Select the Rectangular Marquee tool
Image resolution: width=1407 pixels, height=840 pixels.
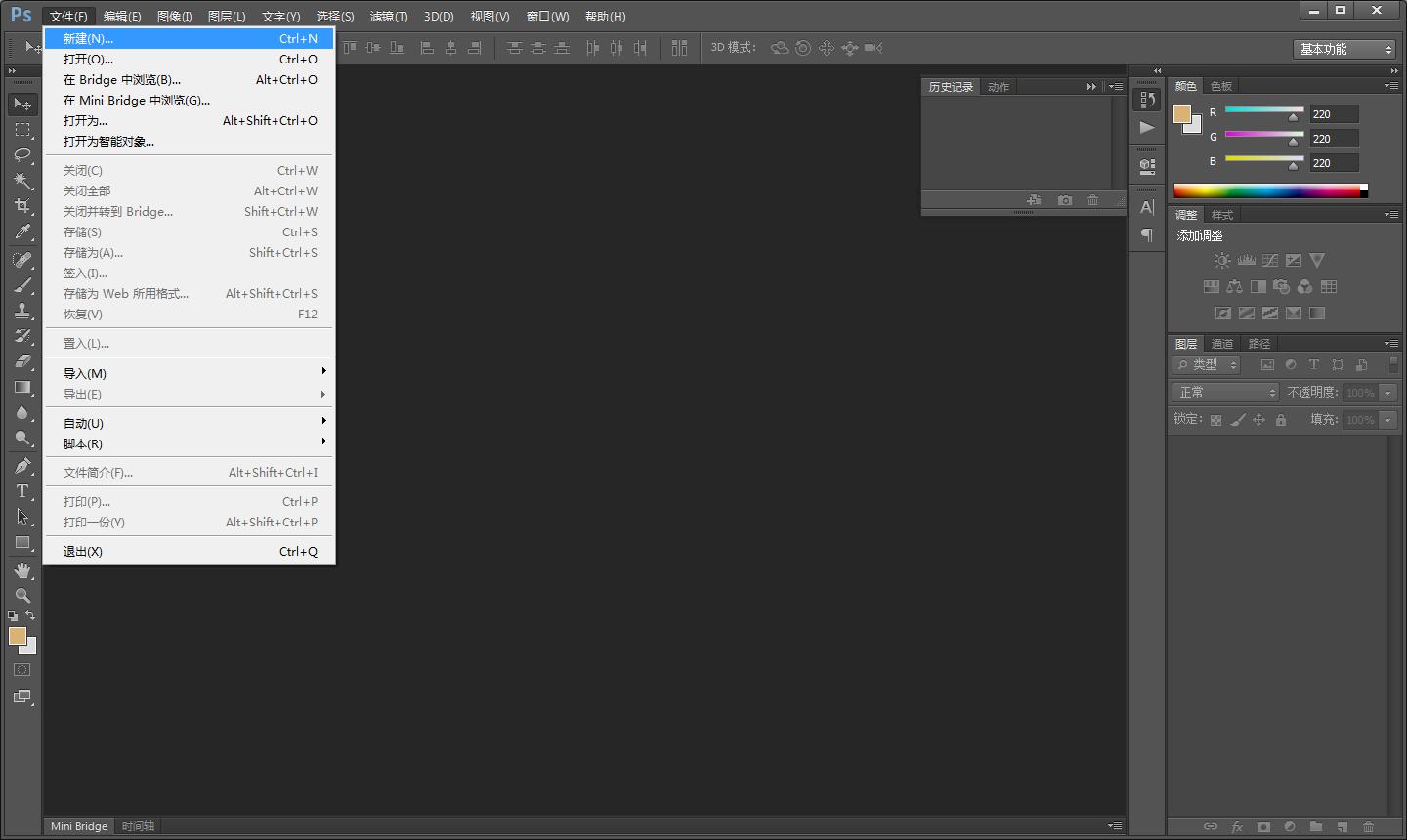click(22, 129)
